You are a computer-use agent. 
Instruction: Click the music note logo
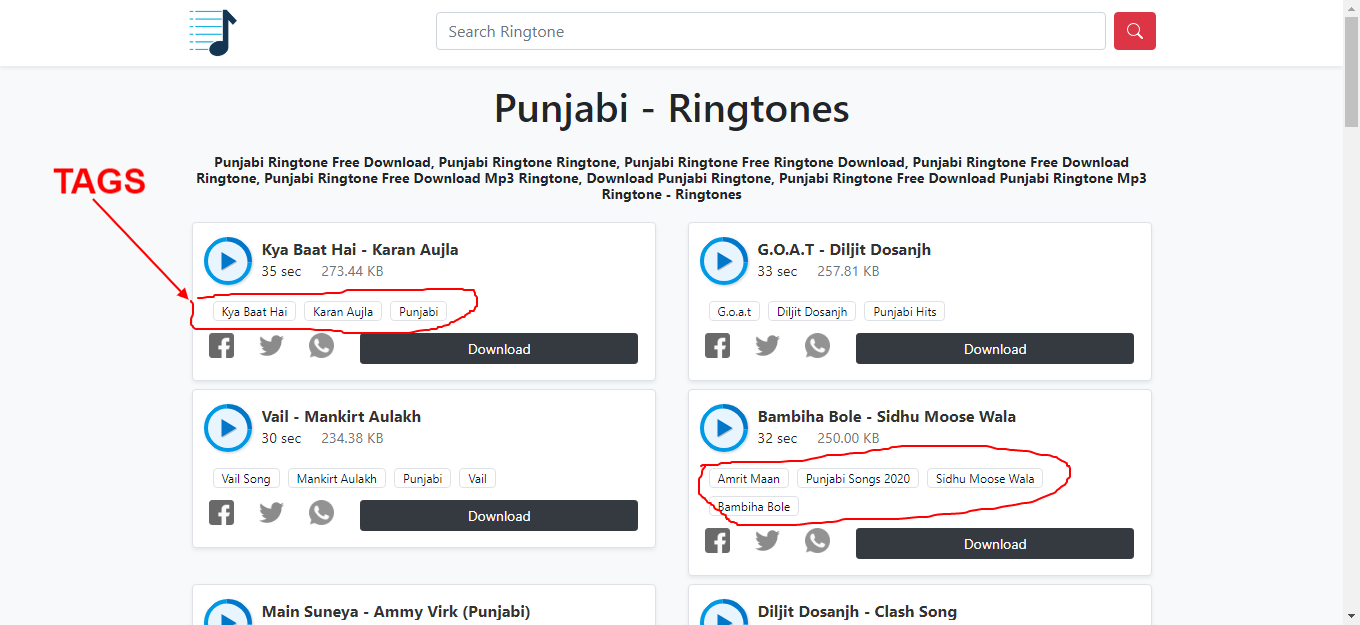(x=211, y=31)
